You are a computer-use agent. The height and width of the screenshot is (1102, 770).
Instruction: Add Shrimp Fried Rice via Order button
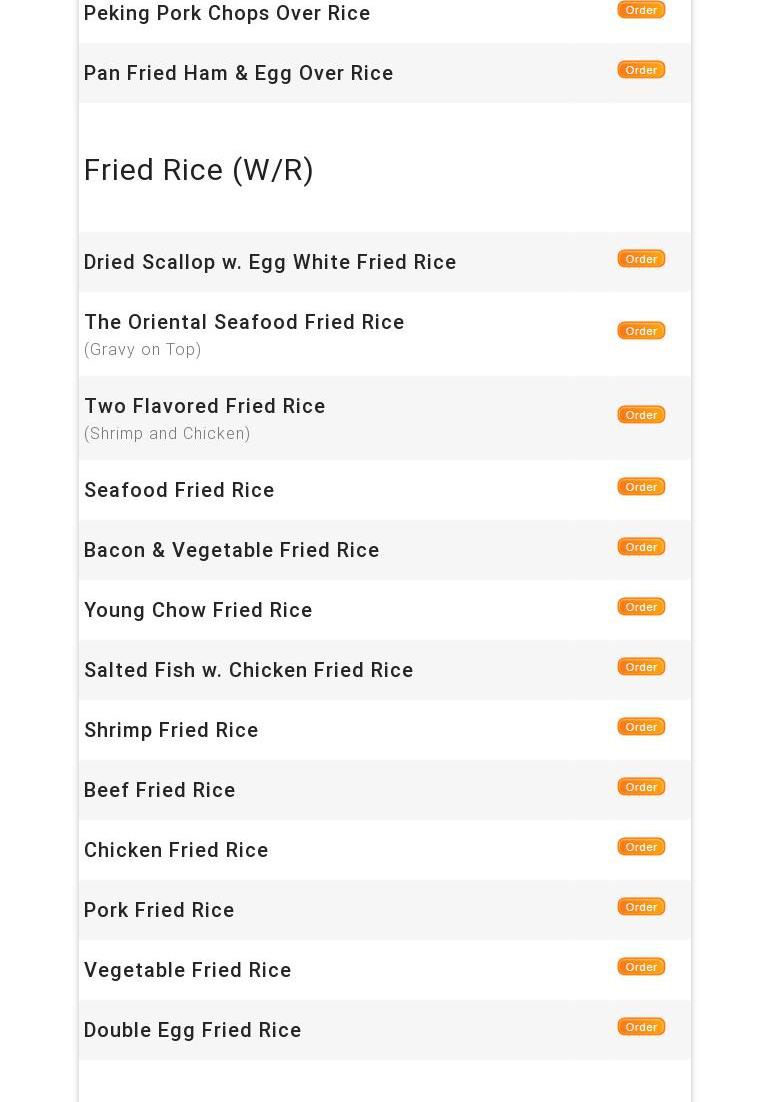pyautogui.click(x=641, y=727)
